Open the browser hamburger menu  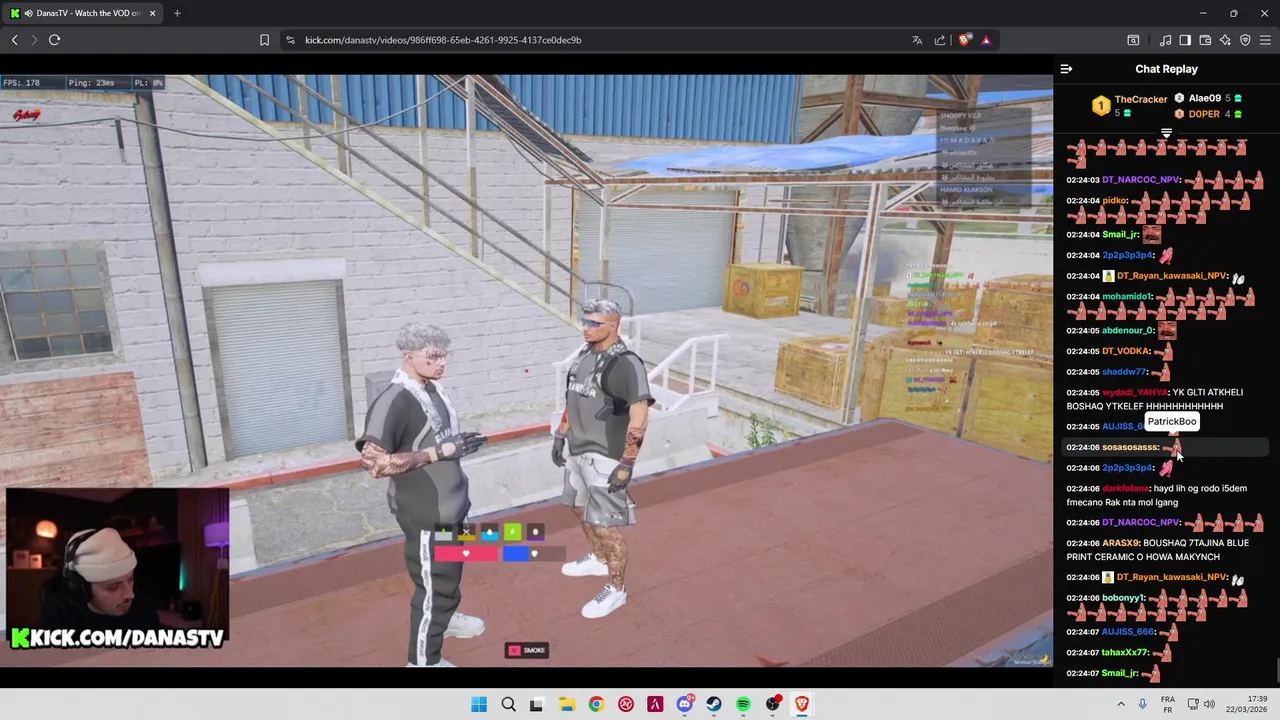[1266, 40]
